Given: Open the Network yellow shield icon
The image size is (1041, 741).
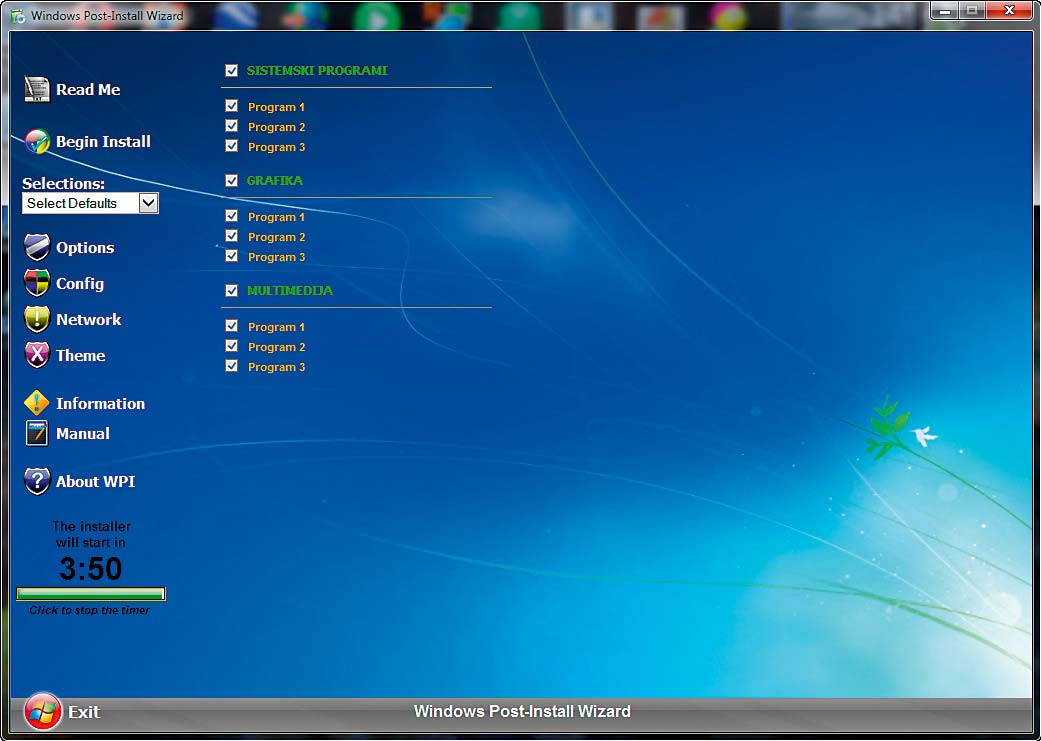Looking at the screenshot, I should click(x=37, y=319).
